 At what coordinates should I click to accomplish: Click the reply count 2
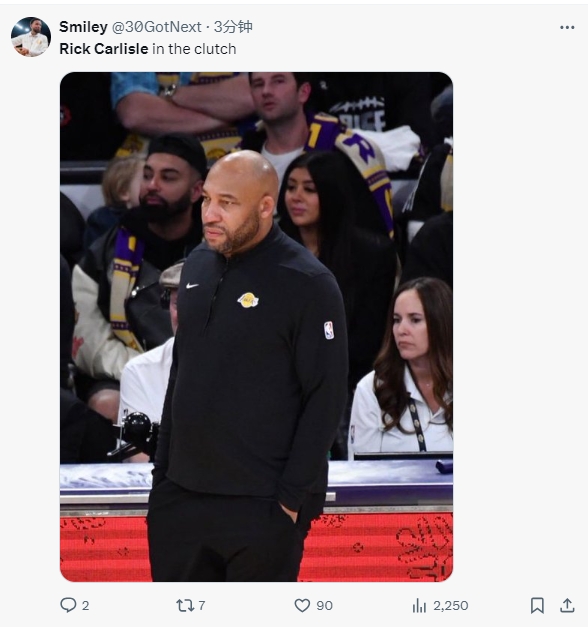point(85,605)
